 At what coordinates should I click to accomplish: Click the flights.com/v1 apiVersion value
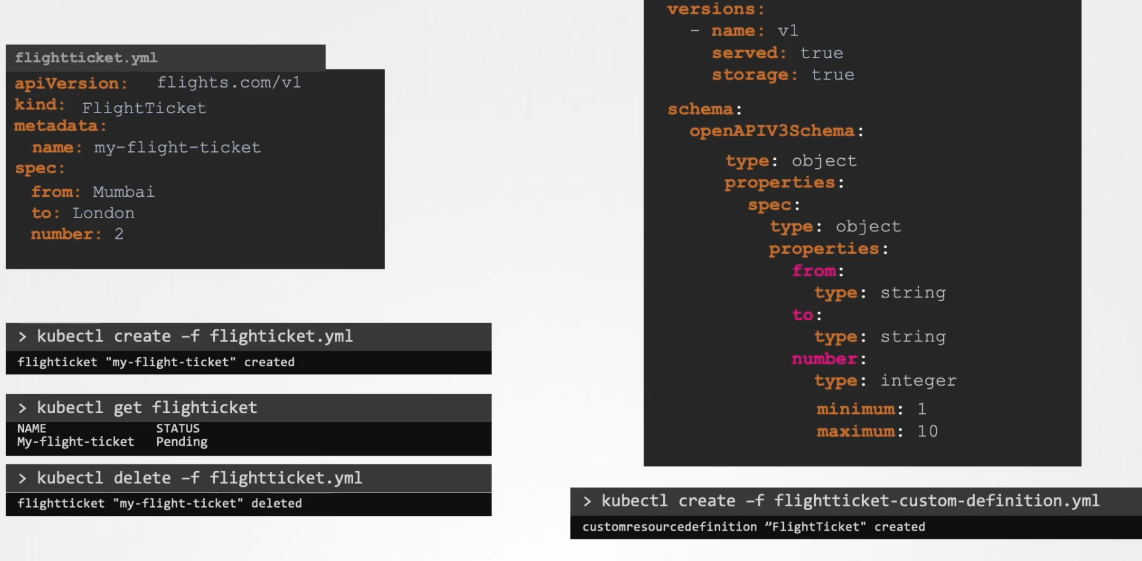228,82
